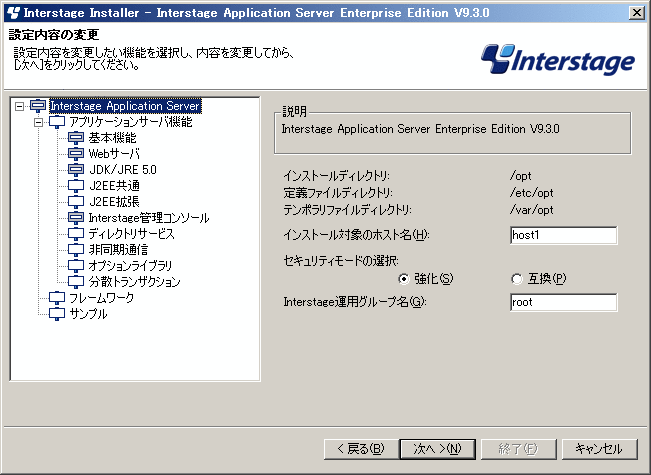Toggle the 分散トランザクション feature icon
Image resolution: width=651 pixels, height=475 pixels.
pyautogui.click(x=76, y=282)
